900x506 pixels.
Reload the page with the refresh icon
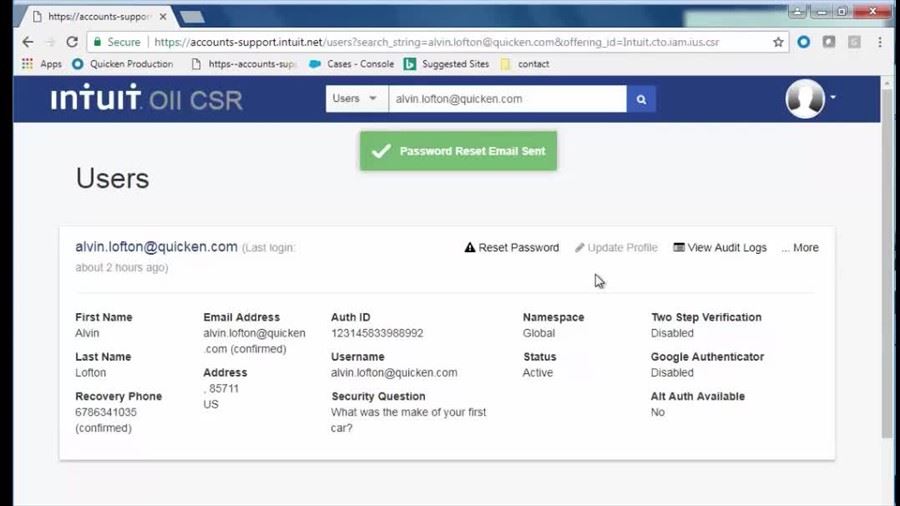click(72, 42)
